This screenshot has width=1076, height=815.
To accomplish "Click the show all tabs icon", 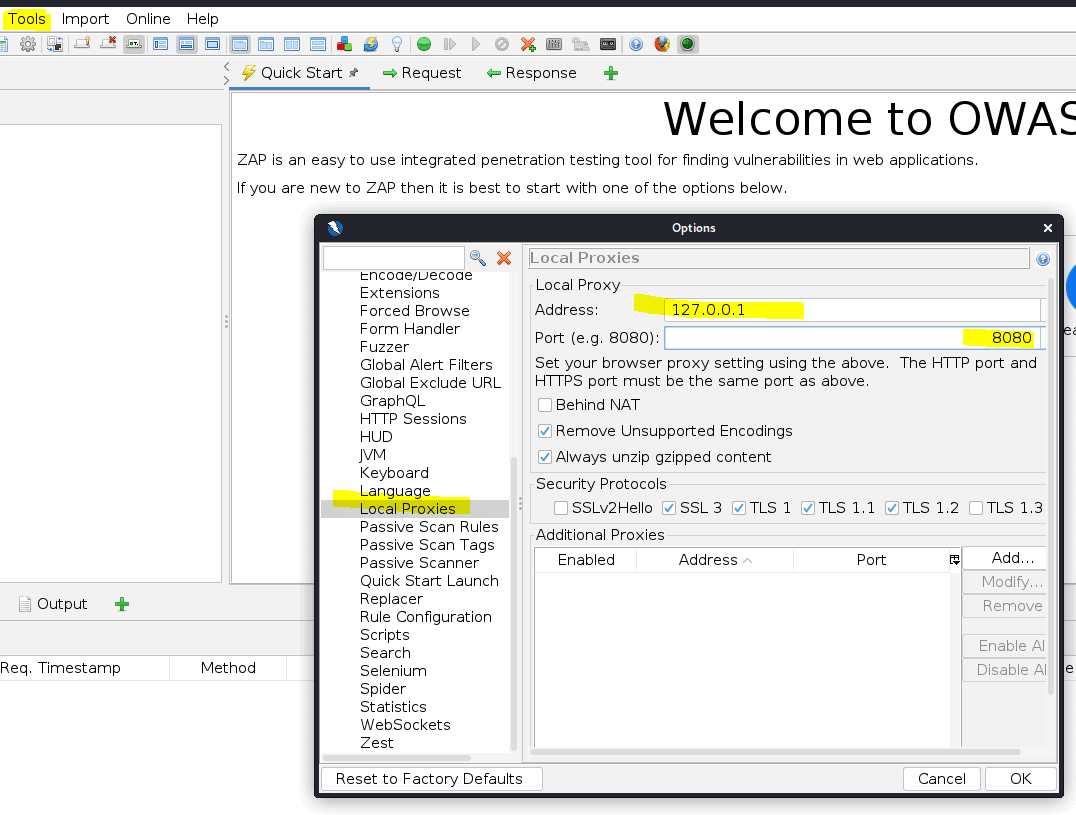I will tap(82, 45).
